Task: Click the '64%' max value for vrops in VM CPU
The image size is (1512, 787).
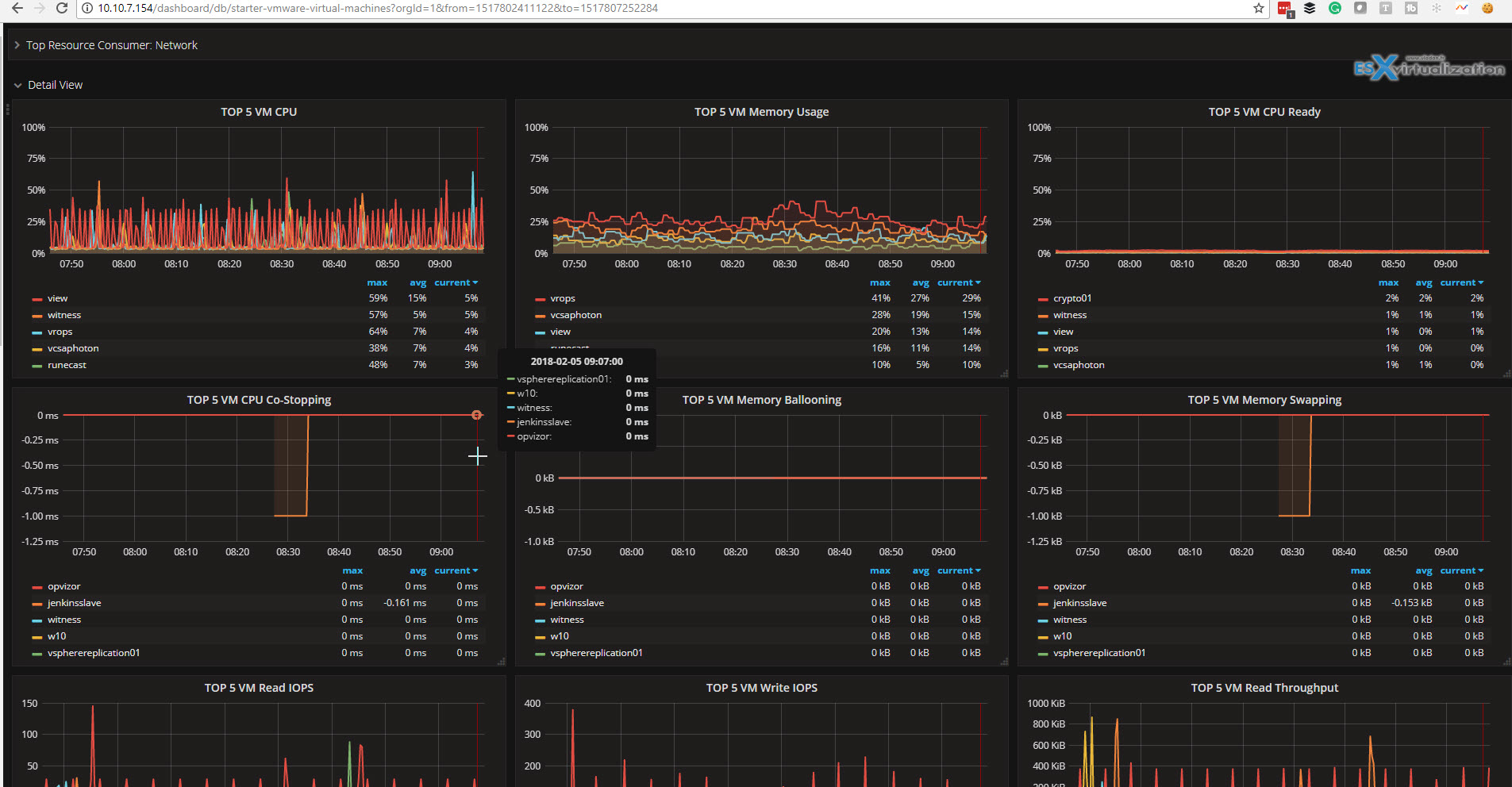Action: 378,332
